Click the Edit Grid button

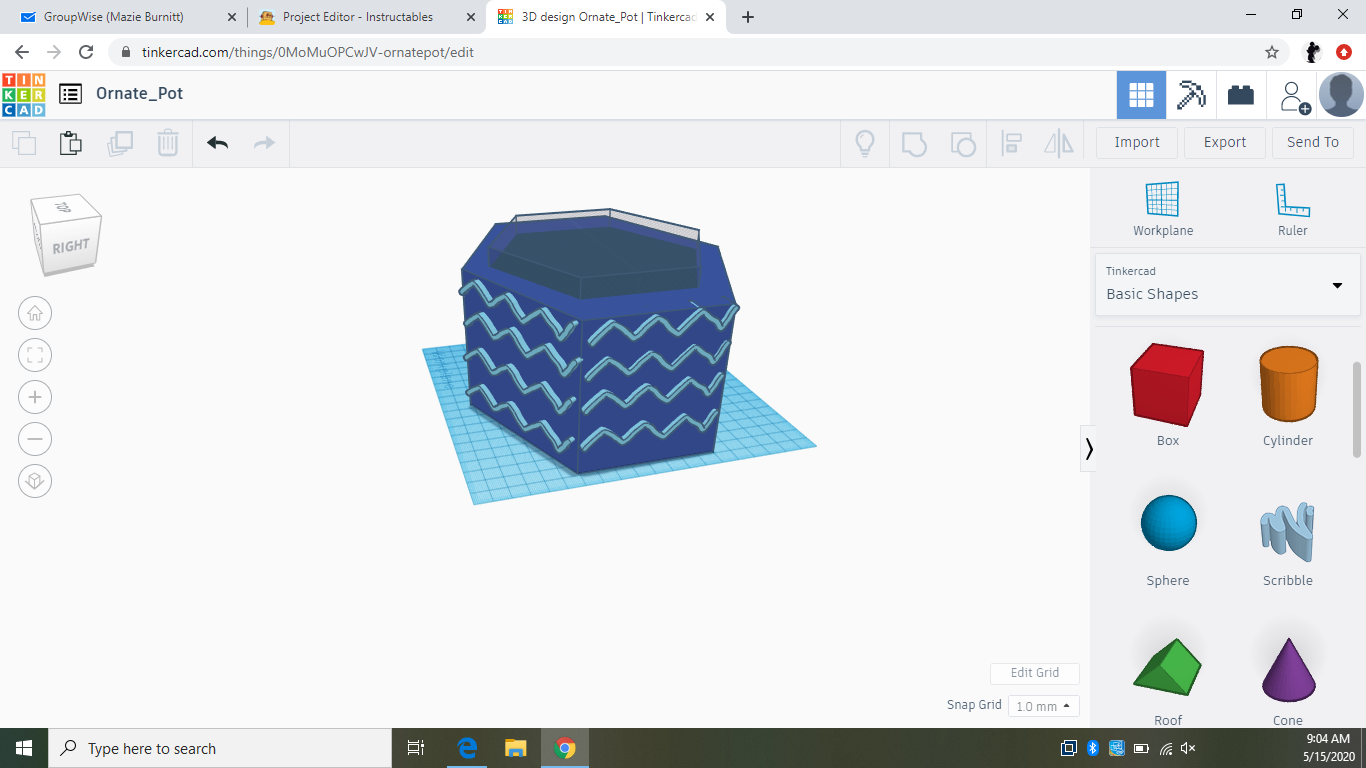click(1034, 673)
